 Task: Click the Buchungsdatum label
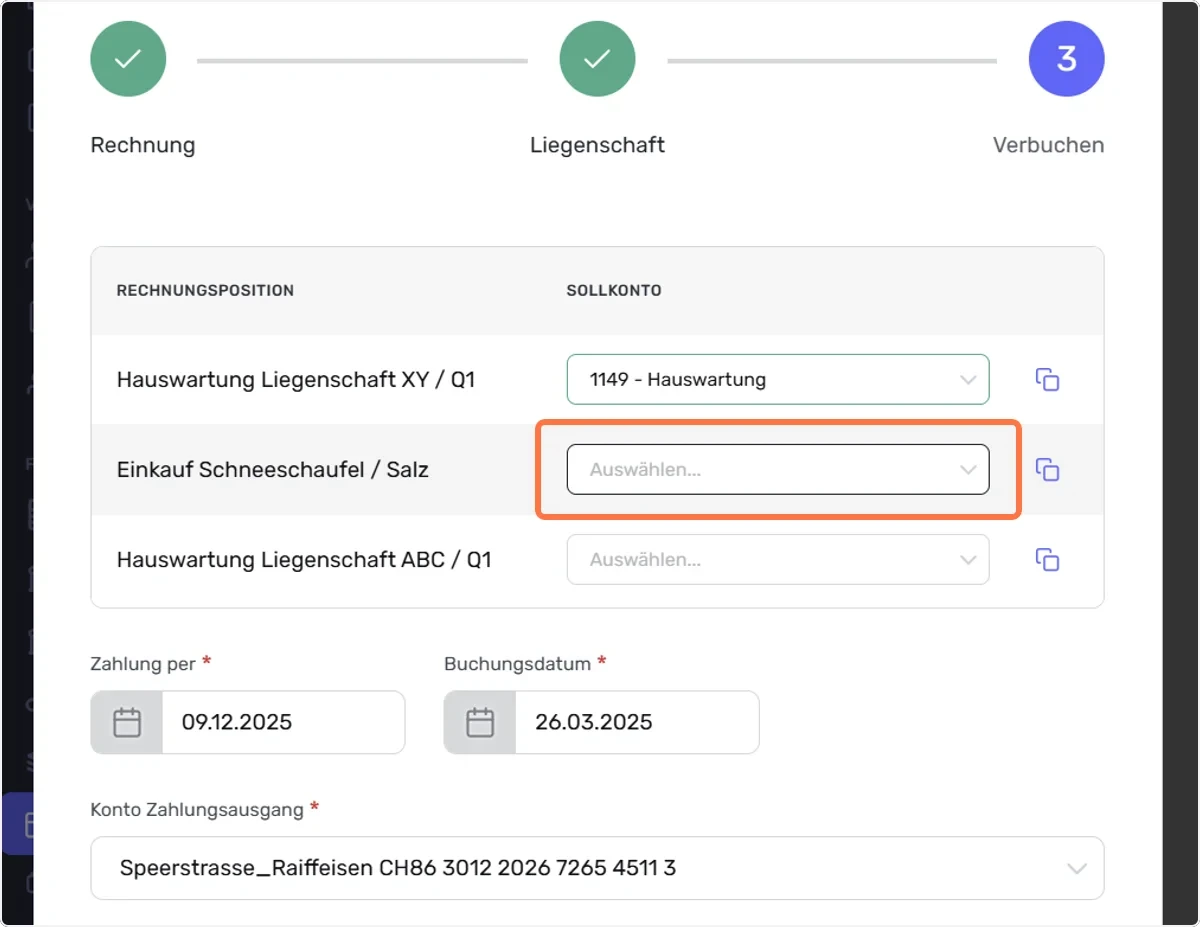(x=518, y=663)
